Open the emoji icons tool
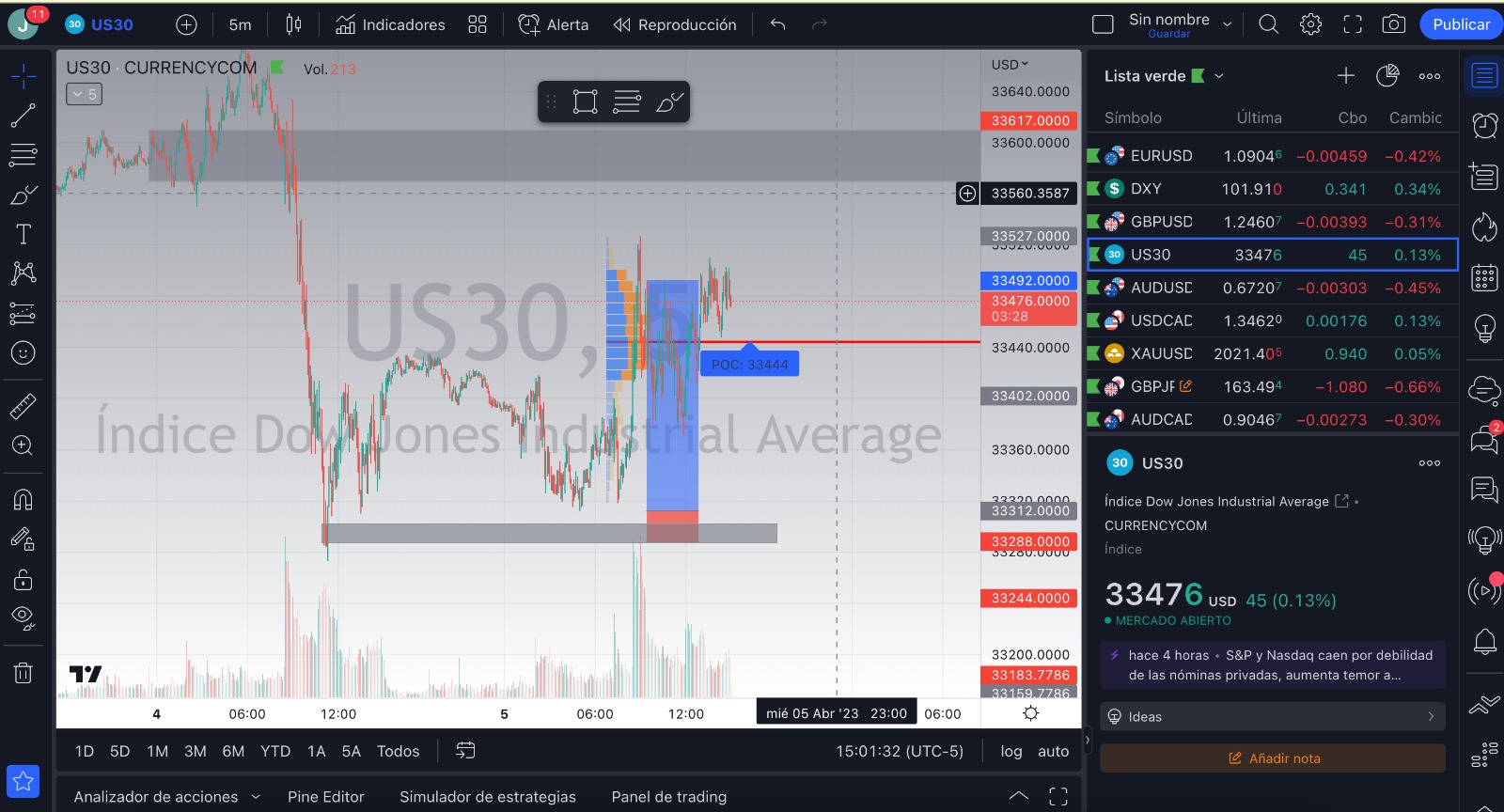The width and height of the screenshot is (1504, 812). click(23, 352)
